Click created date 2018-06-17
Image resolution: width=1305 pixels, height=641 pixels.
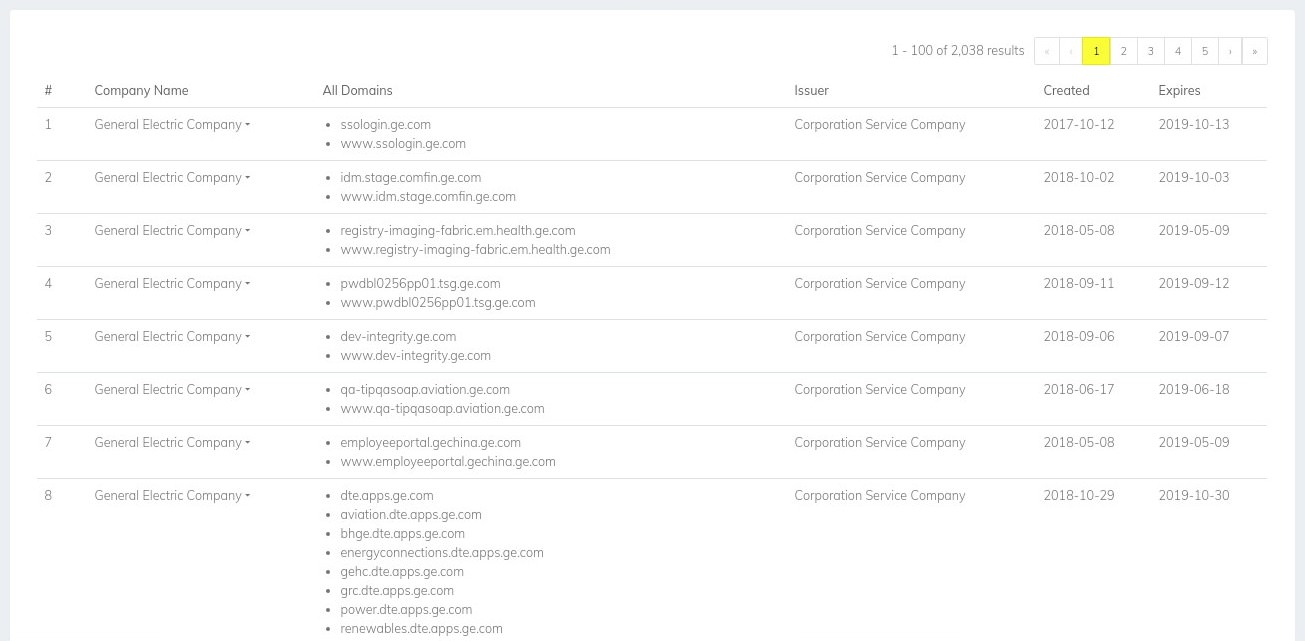click(1079, 390)
